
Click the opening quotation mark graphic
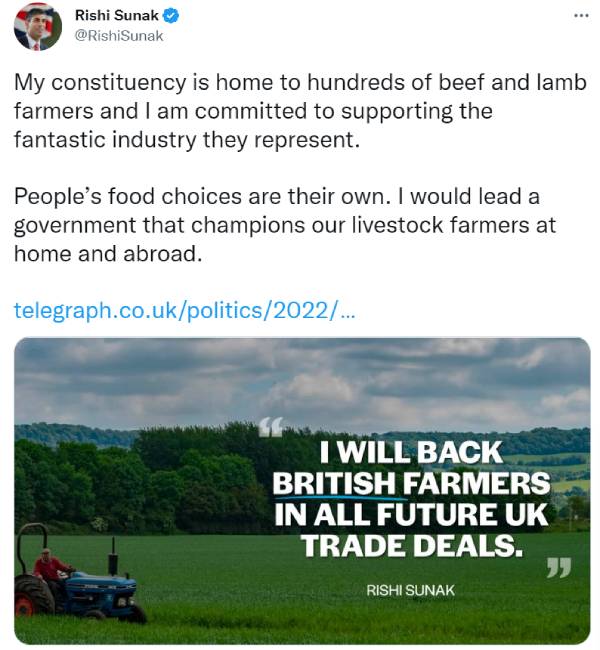pos(270,428)
